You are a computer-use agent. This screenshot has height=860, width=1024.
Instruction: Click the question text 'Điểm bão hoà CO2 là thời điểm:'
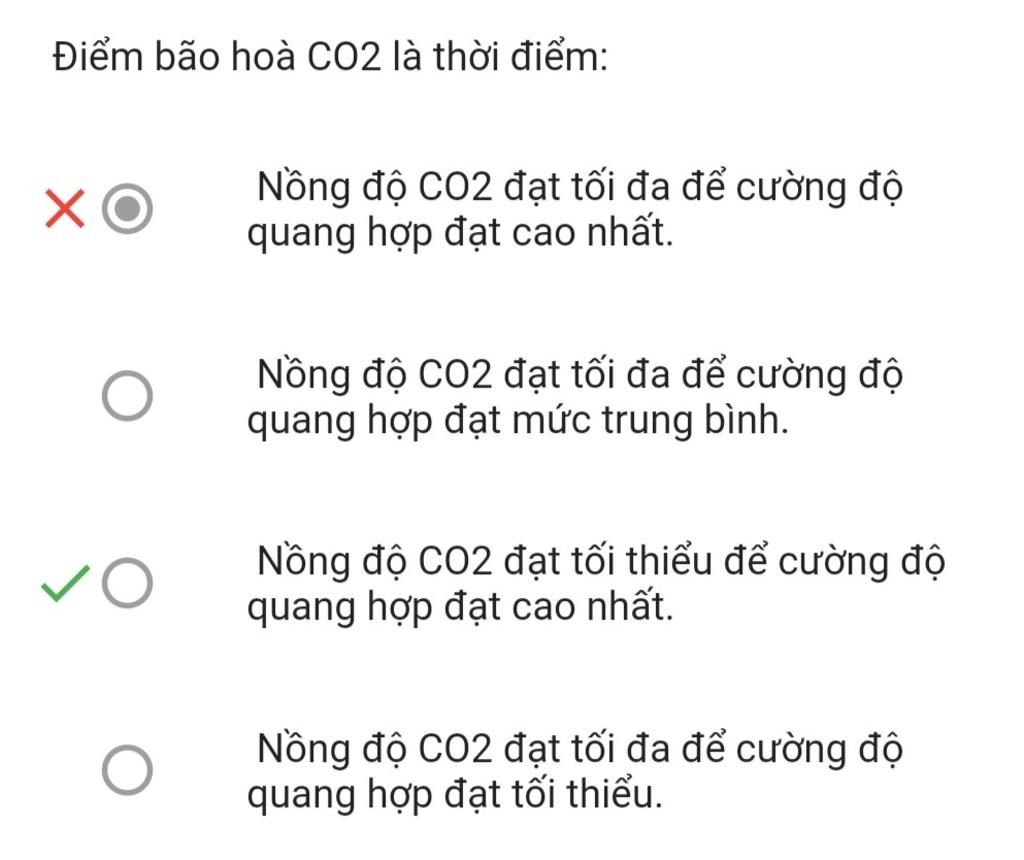(x=330, y=56)
